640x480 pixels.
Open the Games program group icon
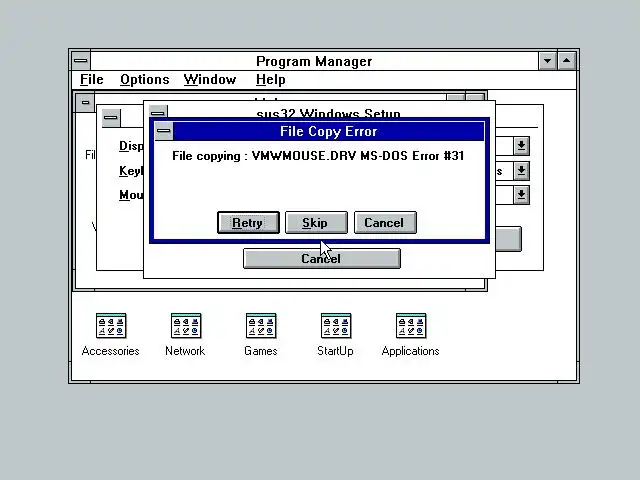[261, 326]
